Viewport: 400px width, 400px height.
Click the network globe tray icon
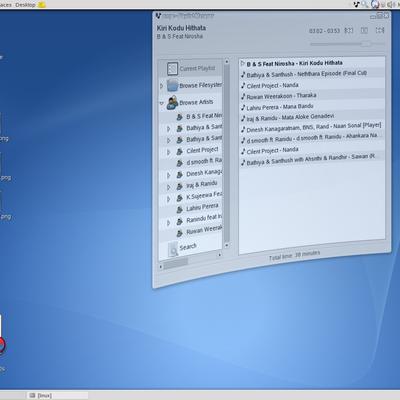click(x=375, y=4)
